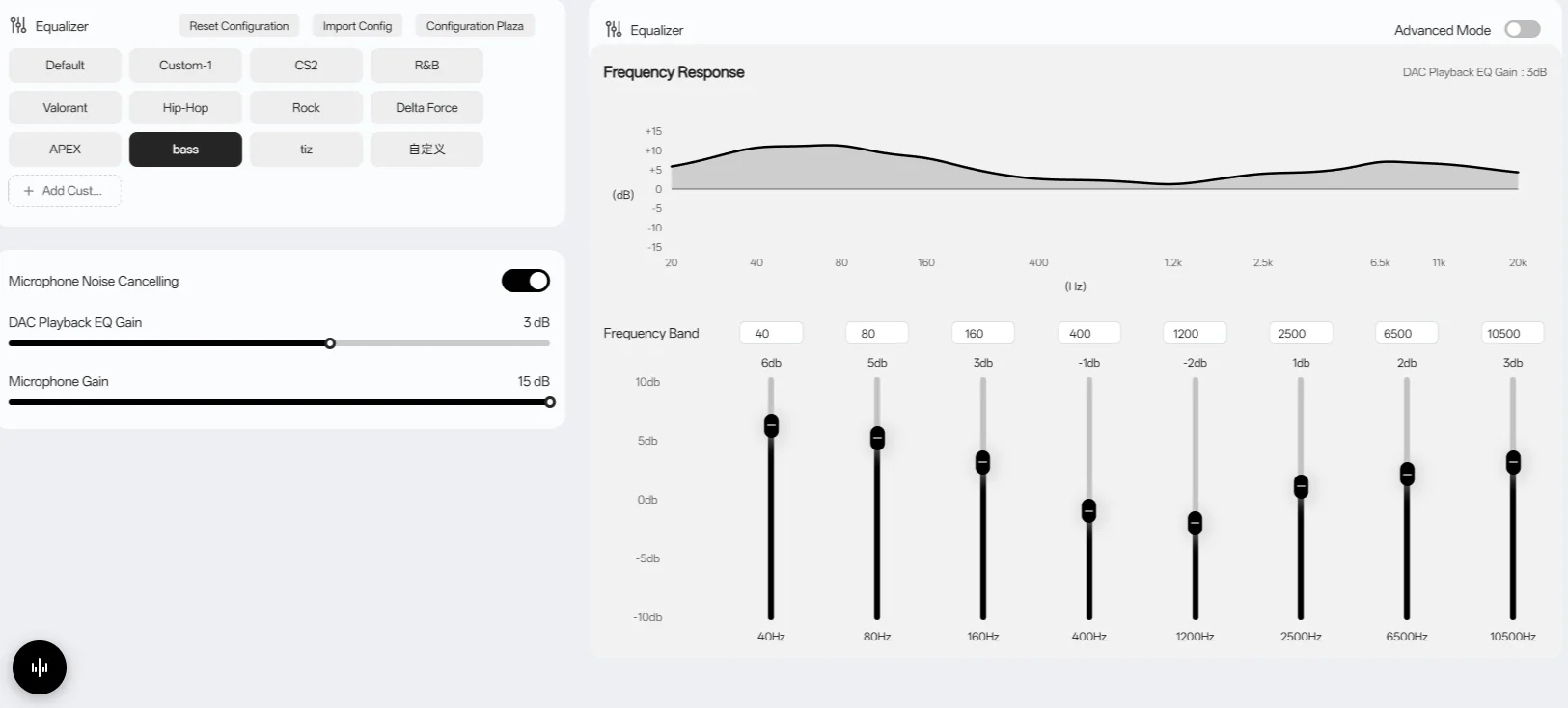Image resolution: width=1568 pixels, height=708 pixels.
Task: Click the 2500 frequency band input field
Action: (1301, 333)
